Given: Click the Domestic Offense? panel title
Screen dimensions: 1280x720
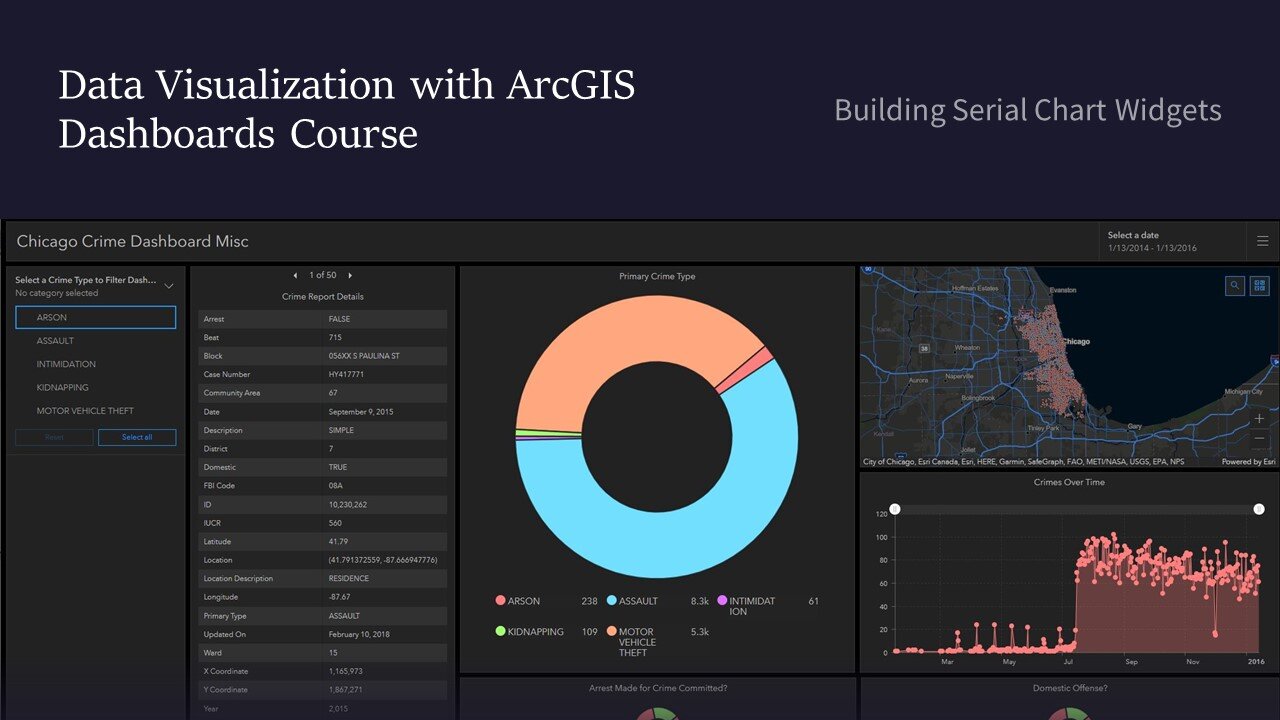Looking at the screenshot, I should click(1070, 688).
